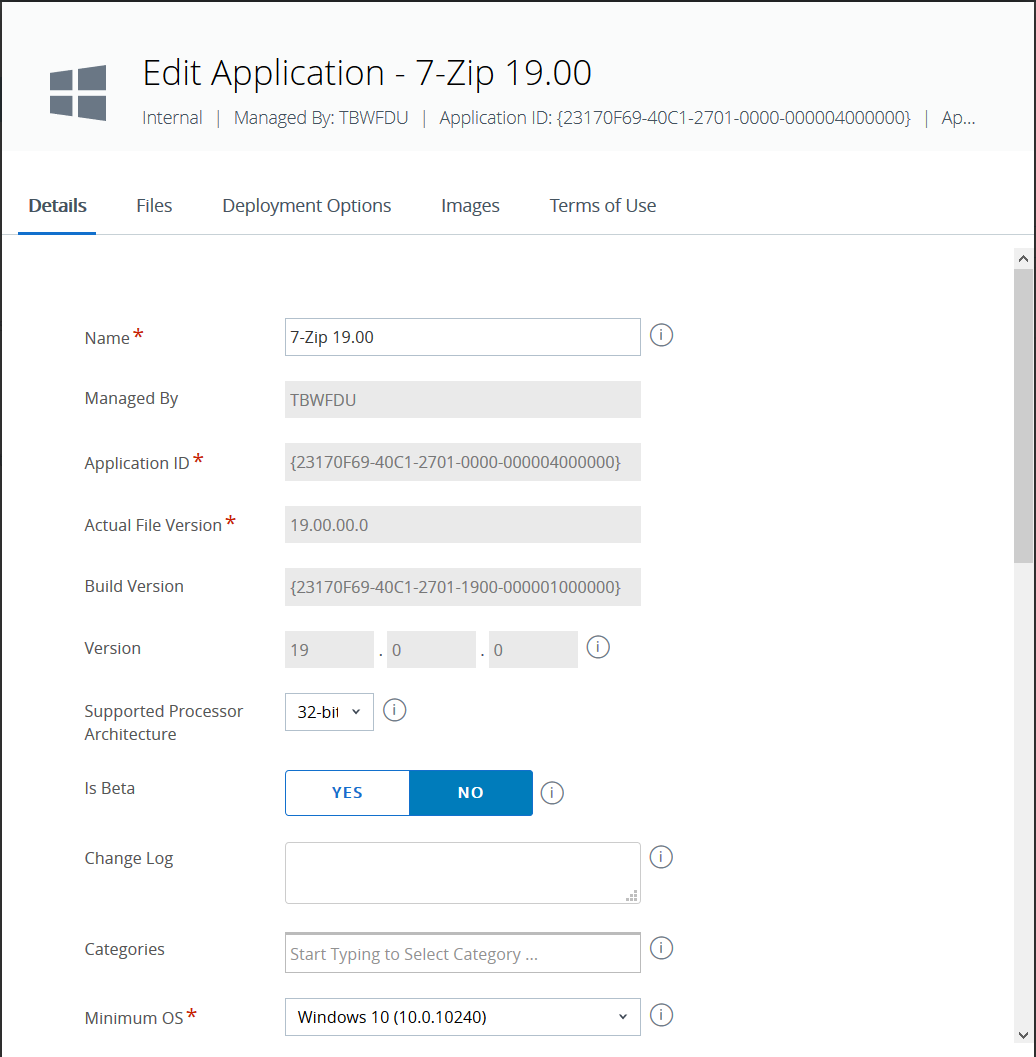Click into the Change Log text area

pyautogui.click(x=462, y=873)
